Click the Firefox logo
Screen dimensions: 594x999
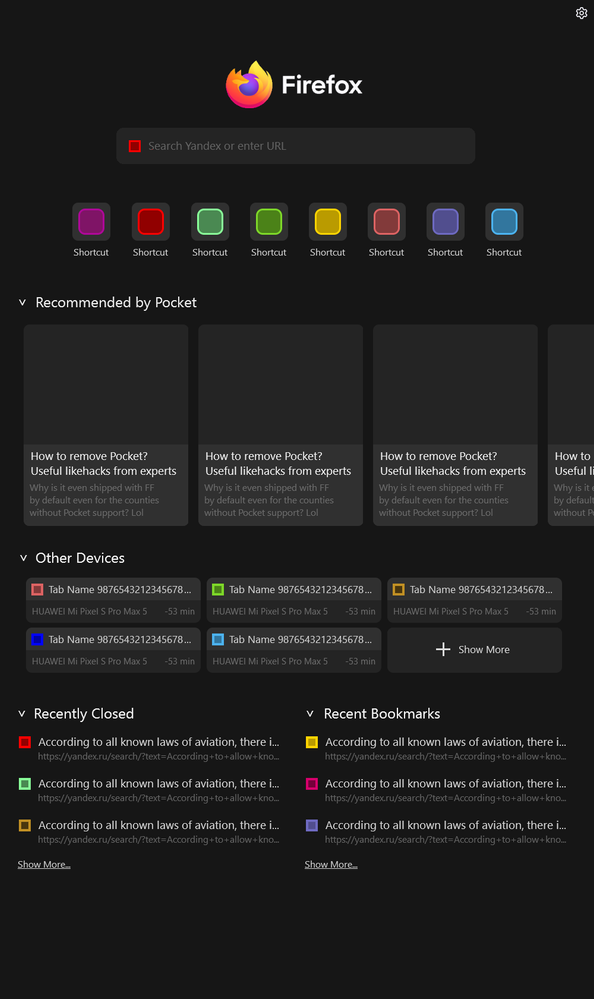pos(249,85)
